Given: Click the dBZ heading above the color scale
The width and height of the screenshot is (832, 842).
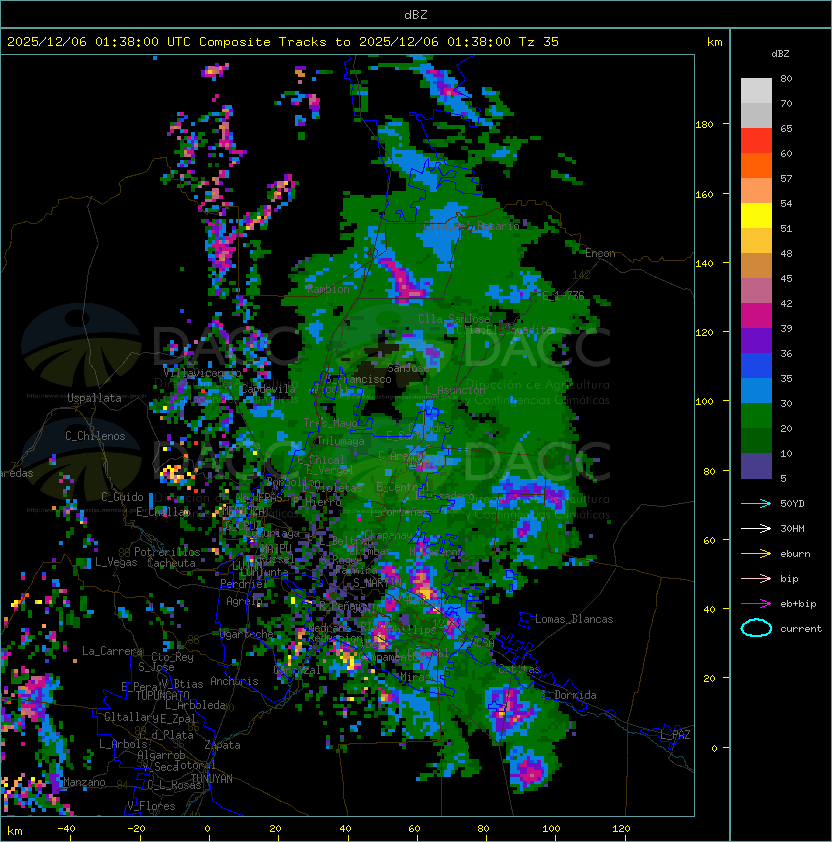Looking at the screenshot, I should point(780,54).
